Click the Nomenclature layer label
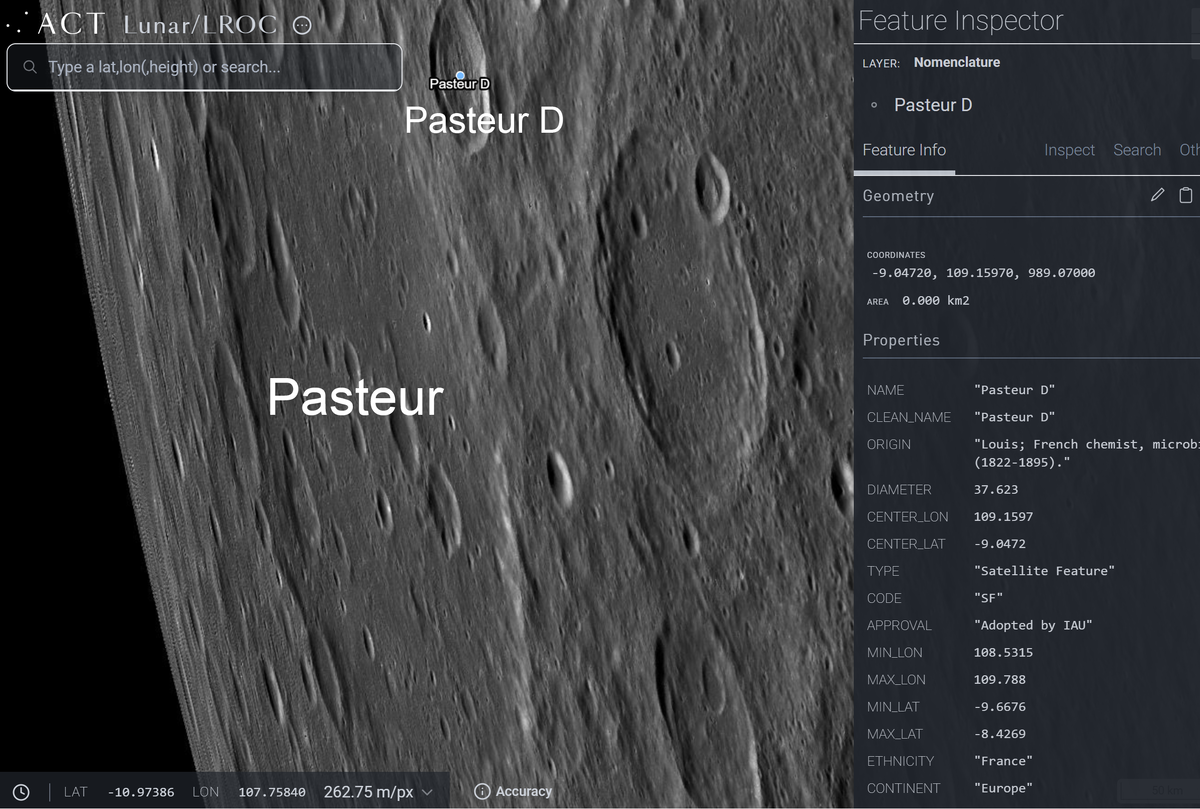Viewport: 1200px width, 809px height. pyautogui.click(x=956, y=62)
